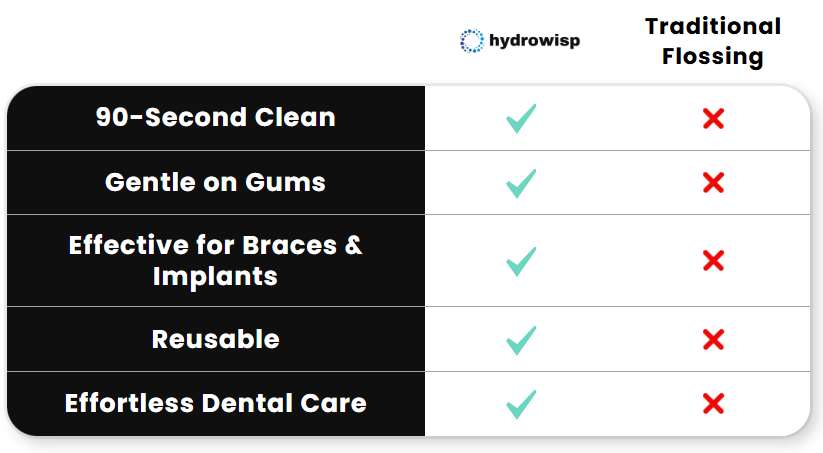Click the green checkmark for 90-Second Clean

[x=521, y=119]
